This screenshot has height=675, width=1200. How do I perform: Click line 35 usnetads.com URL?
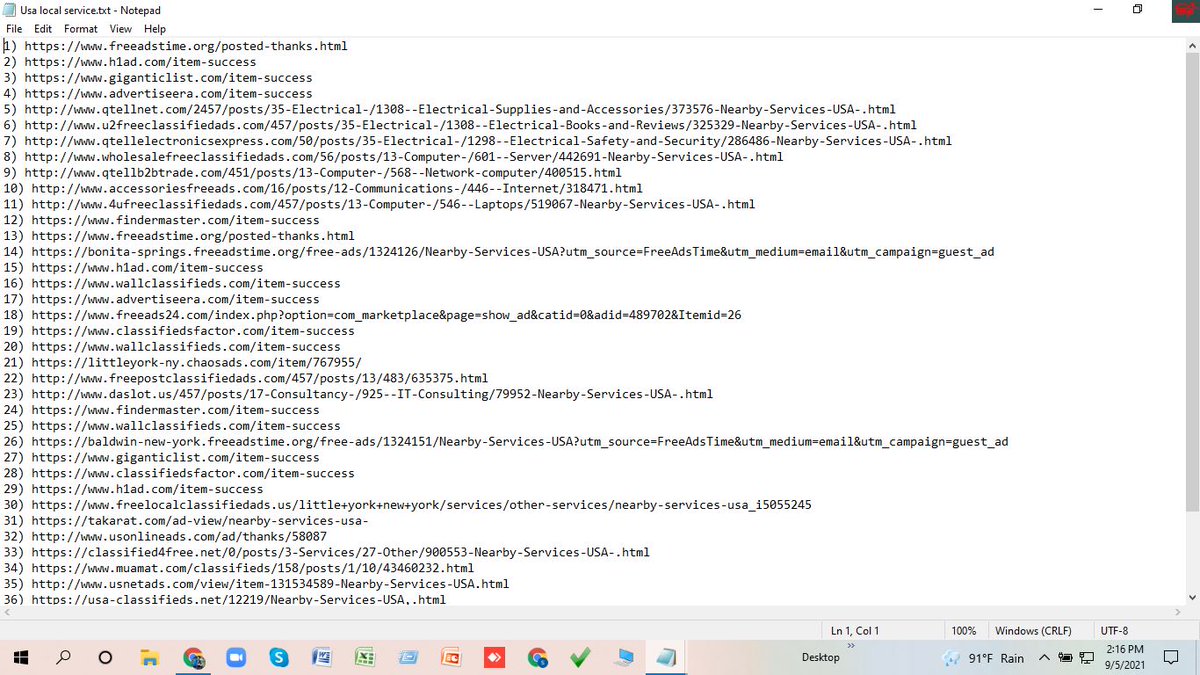tap(270, 585)
